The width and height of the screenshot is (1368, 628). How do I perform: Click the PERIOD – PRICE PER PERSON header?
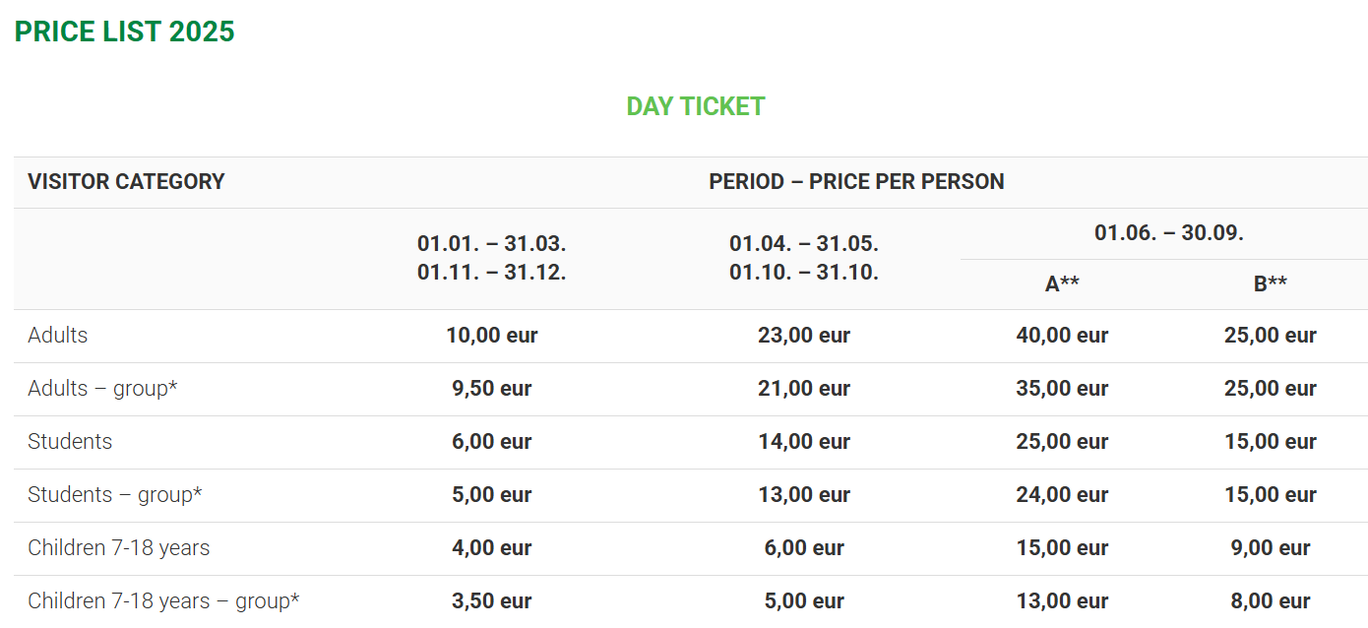tap(856, 182)
